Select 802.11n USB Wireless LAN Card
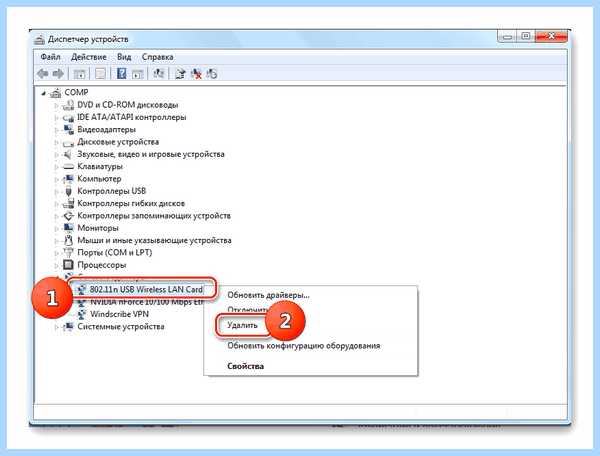The image size is (600, 456). point(146,289)
